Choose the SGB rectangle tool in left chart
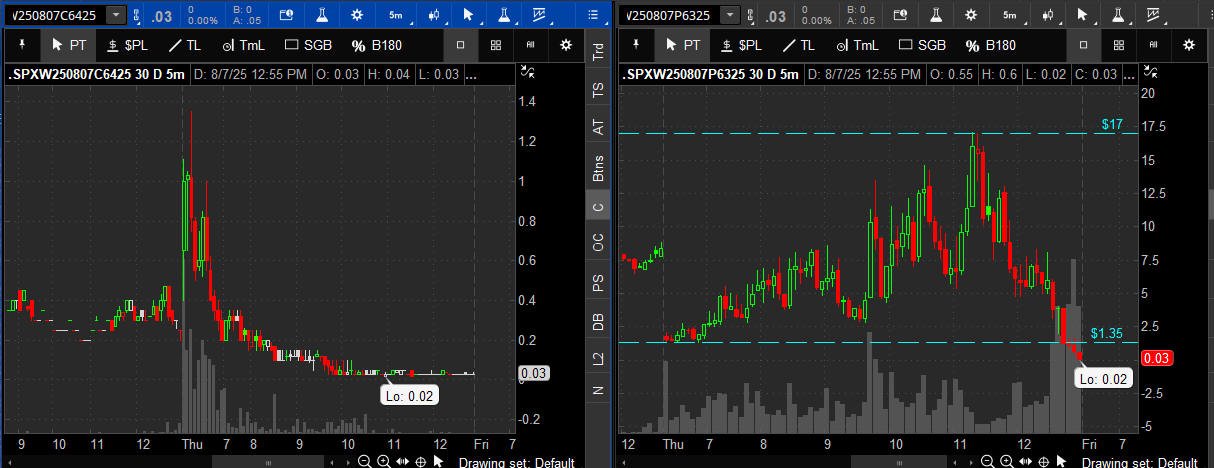The image size is (1214, 468). (x=308, y=45)
